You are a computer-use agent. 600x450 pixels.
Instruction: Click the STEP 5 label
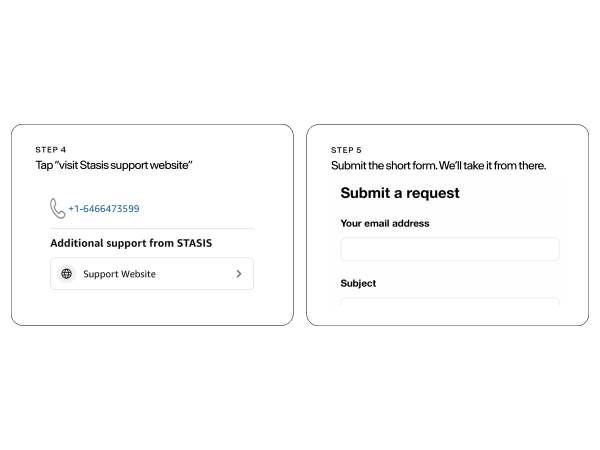pyautogui.click(x=346, y=150)
